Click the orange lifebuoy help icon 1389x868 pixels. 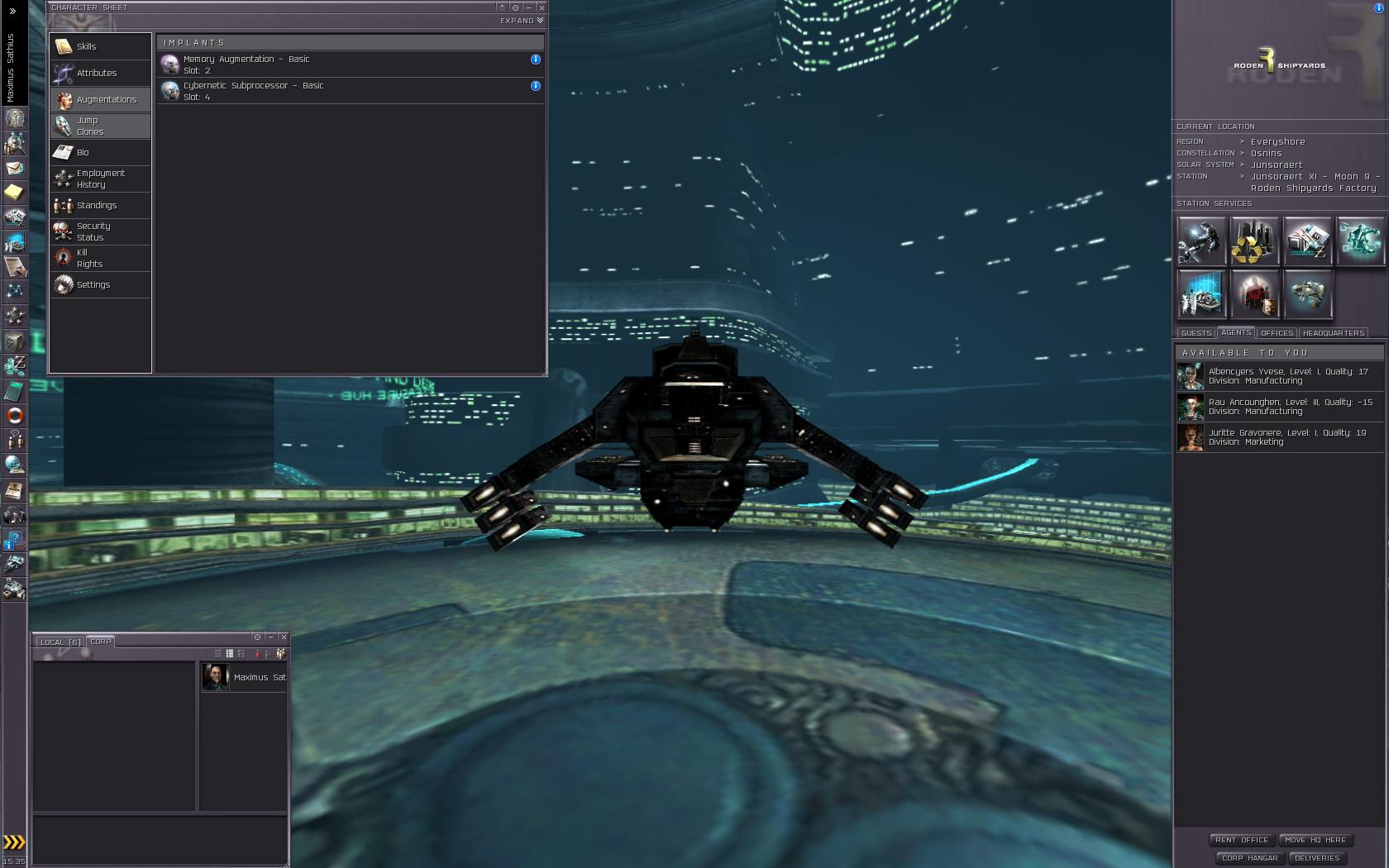click(x=14, y=416)
